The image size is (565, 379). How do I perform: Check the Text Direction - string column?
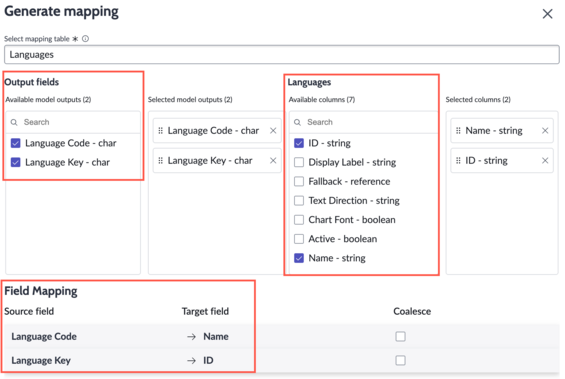[x=299, y=200]
